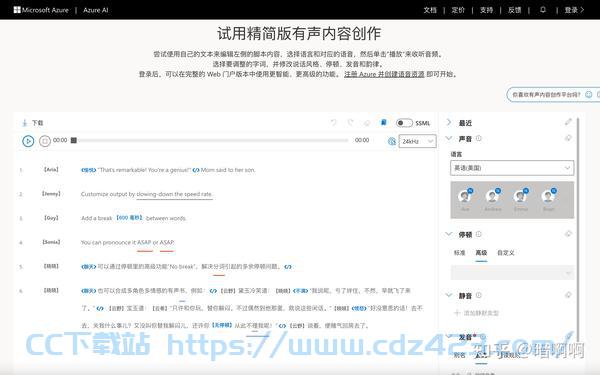Screen dimensions: 600x375
Task: Click the style tag before "That's remarkable!"
Action: (x=88, y=170)
